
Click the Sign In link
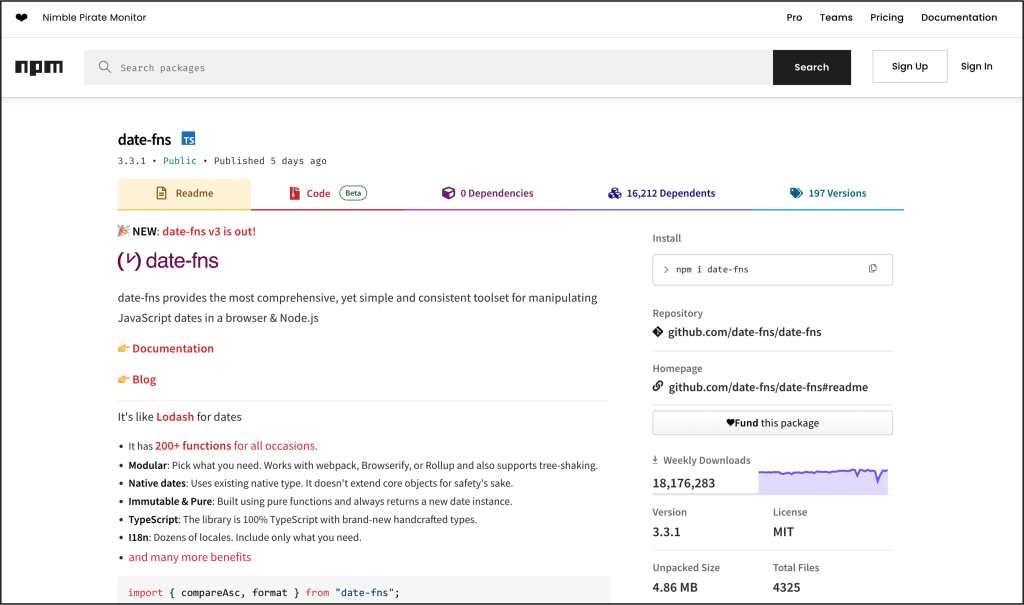pyautogui.click(x=976, y=67)
